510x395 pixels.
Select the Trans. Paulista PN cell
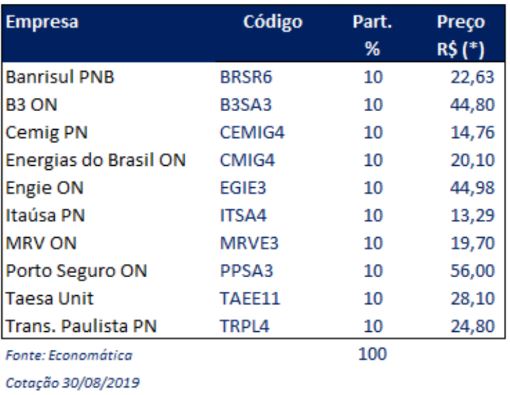tap(81, 326)
